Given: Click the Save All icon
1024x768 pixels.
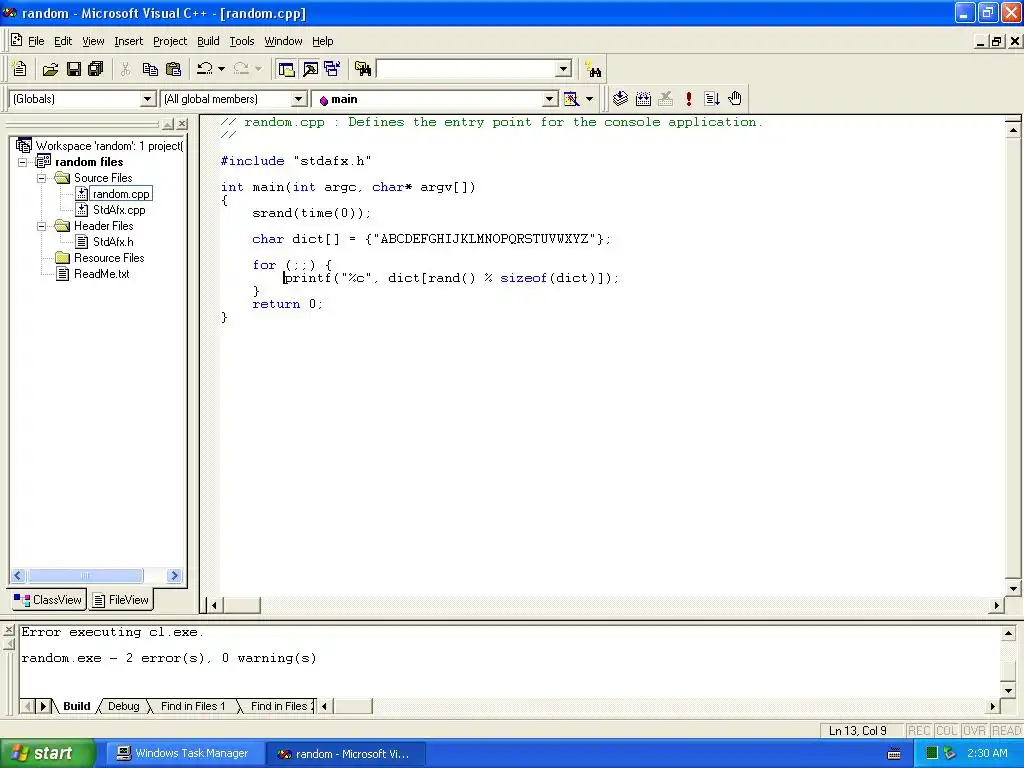Looking at the screenshot, I should [x=95, y=69].
